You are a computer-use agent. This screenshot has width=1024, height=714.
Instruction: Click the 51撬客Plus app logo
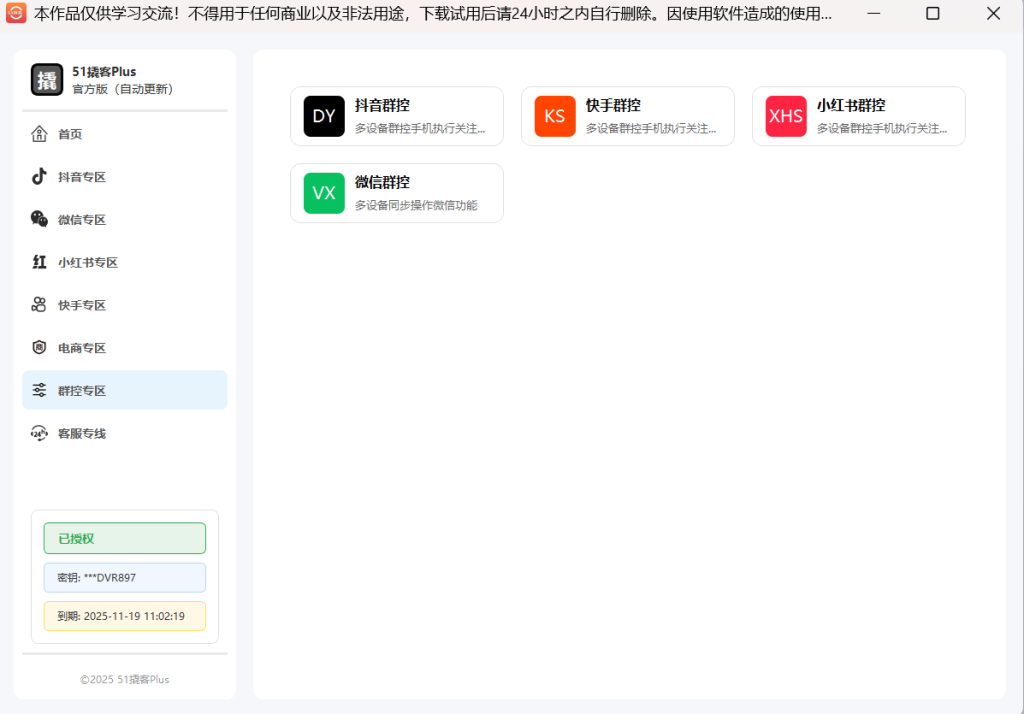(x=47, y=80)
